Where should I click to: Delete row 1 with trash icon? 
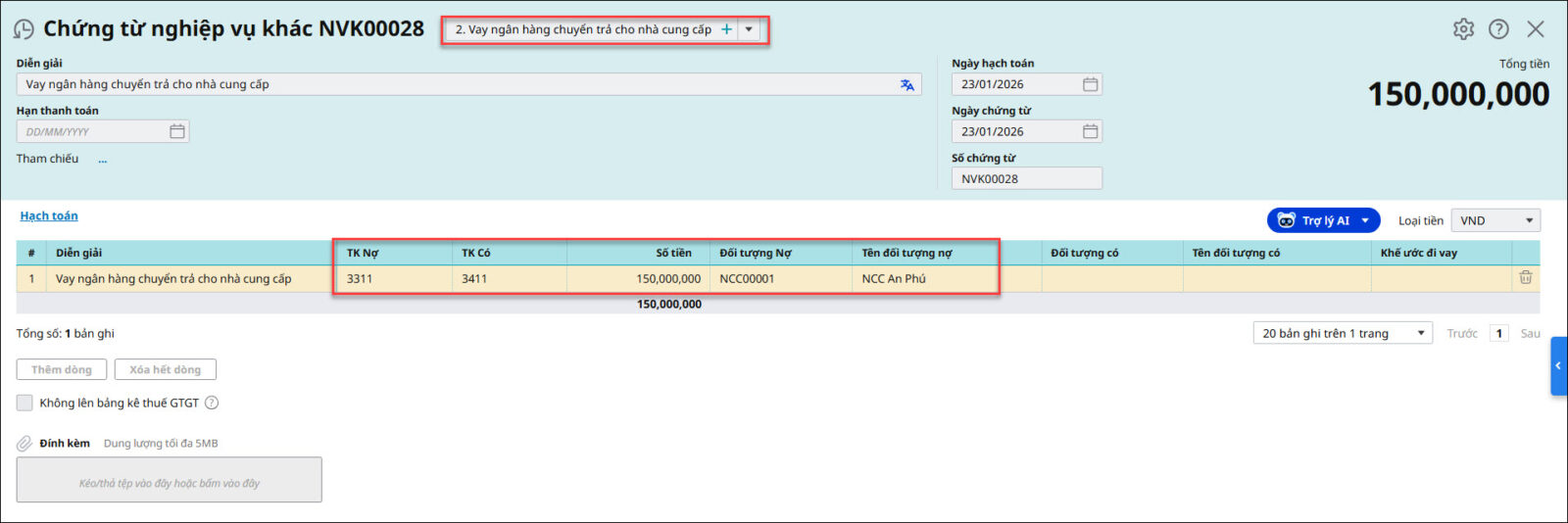1525,278
